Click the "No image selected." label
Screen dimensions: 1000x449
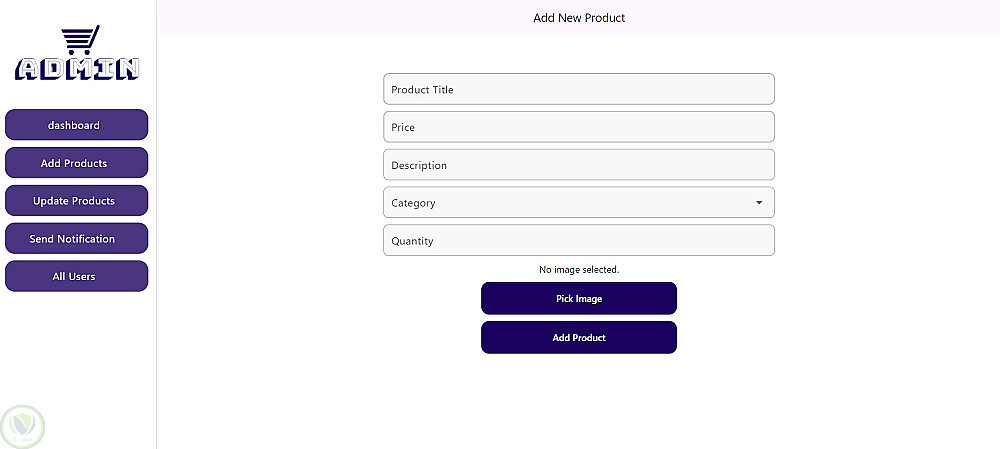point(578,270)
